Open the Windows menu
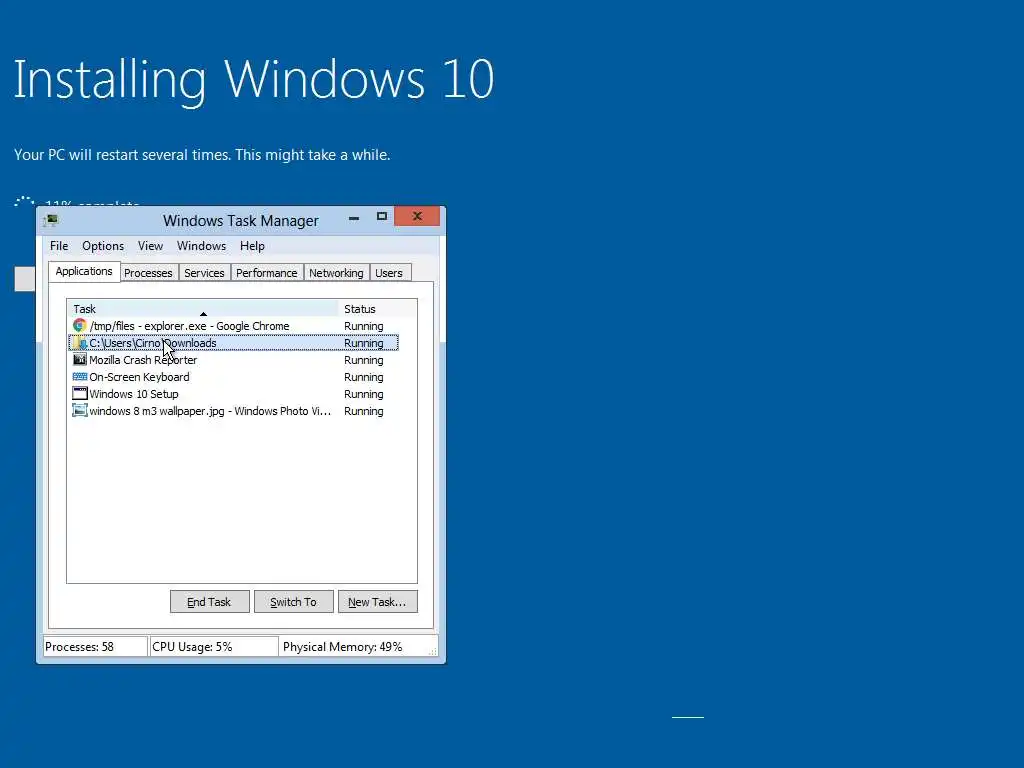The width and height of the screenshot is (1024, 768). coord(201,246)
